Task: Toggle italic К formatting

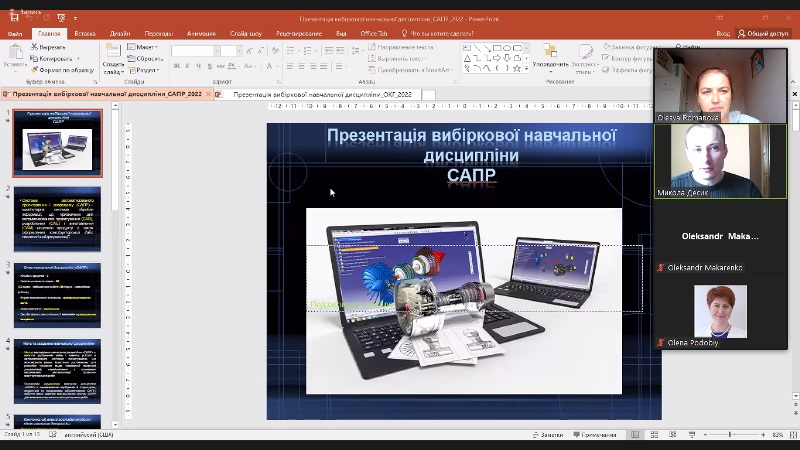Action: click(x=187, y=66)
